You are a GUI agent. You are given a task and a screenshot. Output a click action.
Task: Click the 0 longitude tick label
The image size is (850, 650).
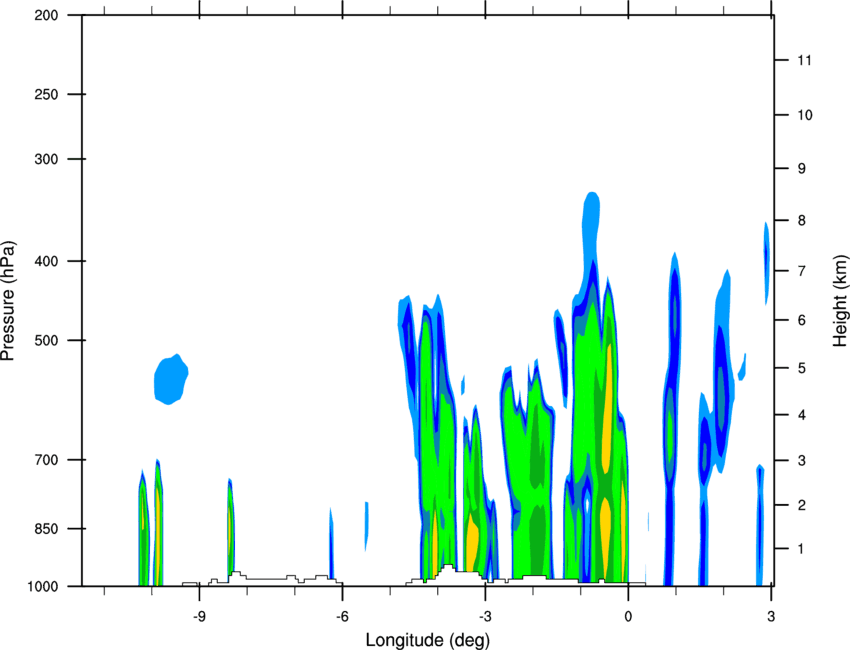[628, 617]
